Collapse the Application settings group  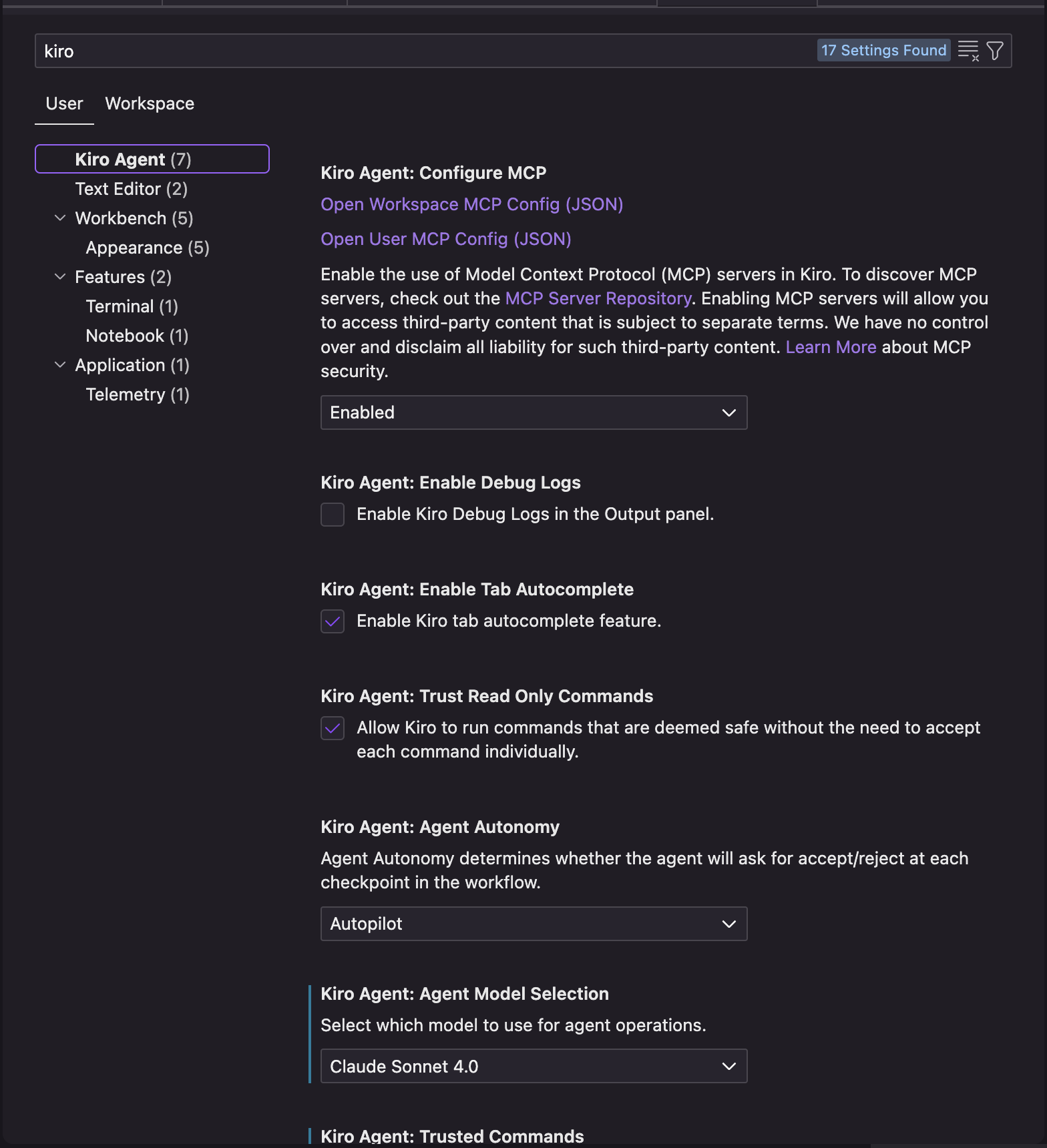[x=60, y=364]
